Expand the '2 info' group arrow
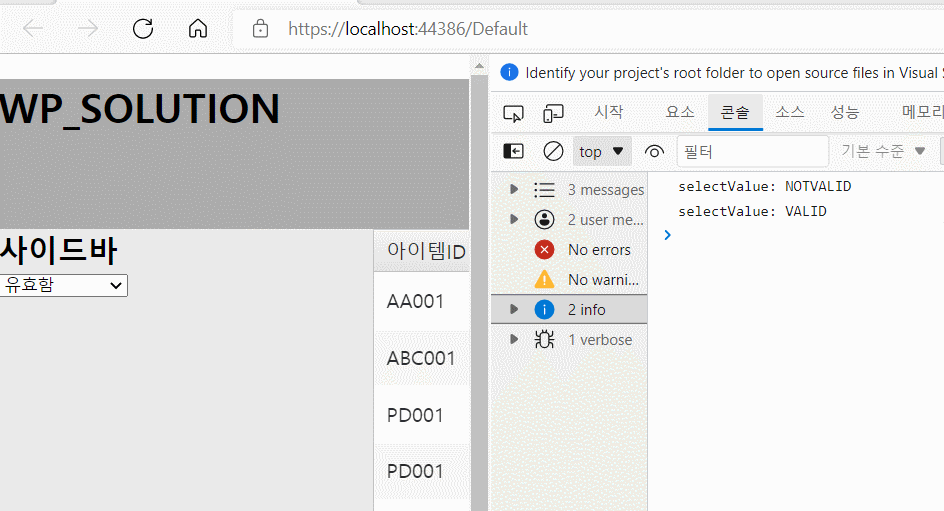 pos(514,309)
